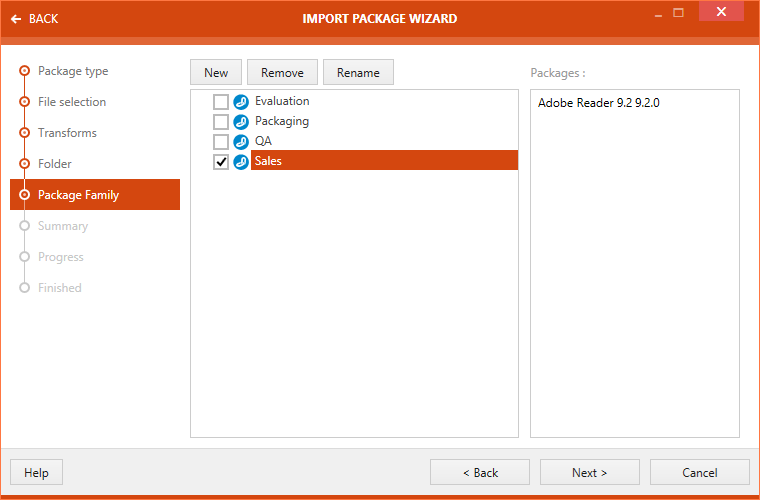
Task: Enable the Evaluation checkbox
Action: 221,102
